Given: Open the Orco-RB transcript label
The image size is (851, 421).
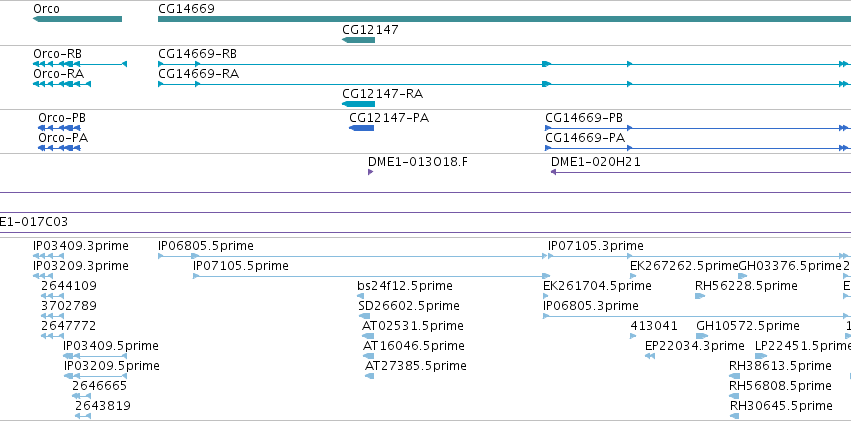Looking at the screenshot, I should point(58,54).
